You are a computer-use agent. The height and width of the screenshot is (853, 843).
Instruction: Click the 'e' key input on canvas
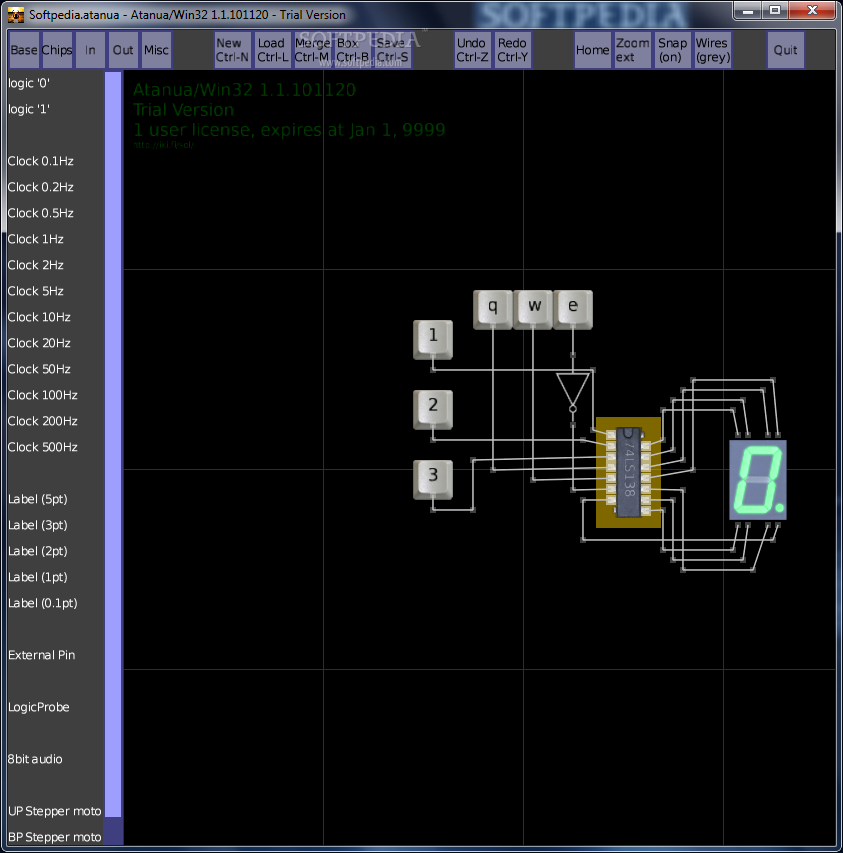pos(573,309)
